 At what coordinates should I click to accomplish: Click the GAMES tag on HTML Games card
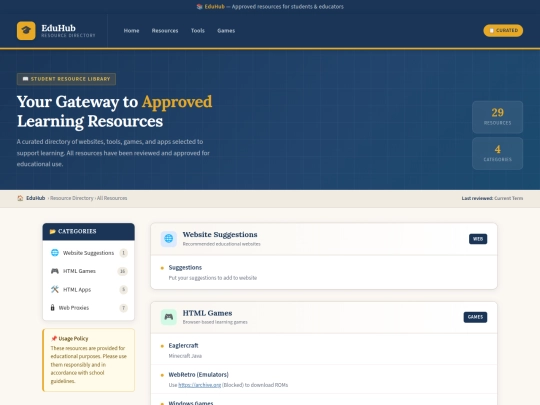(x=475, y=317)
